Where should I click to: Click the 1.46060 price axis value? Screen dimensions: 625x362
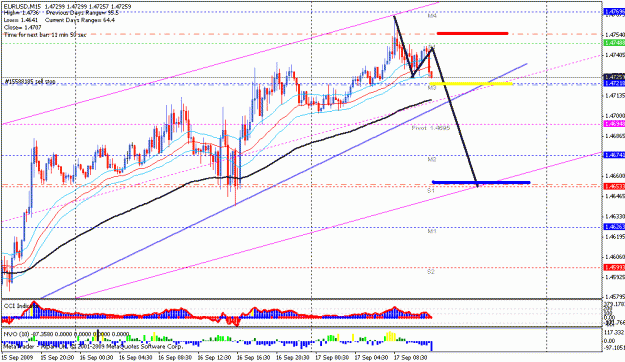(615, 257)
